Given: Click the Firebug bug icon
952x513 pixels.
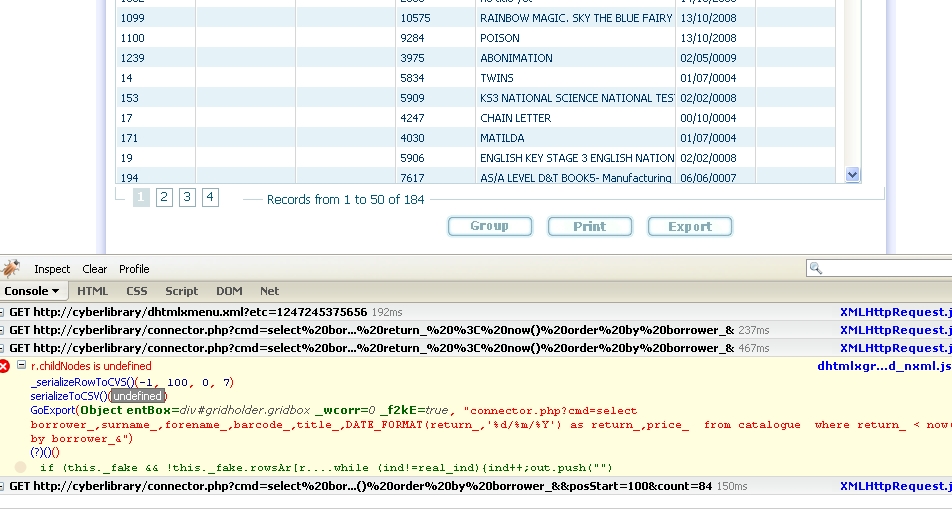Looking at the screenshot, I should (x=10, y=268).
